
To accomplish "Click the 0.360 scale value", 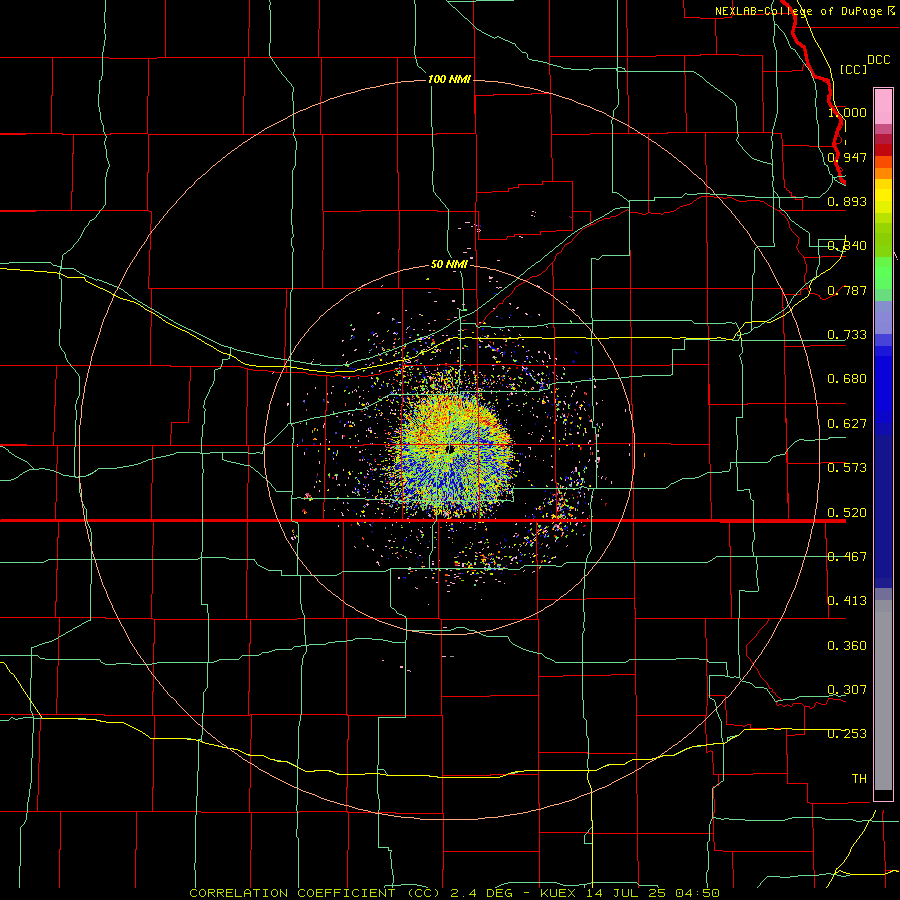I will tap(847, 646).
